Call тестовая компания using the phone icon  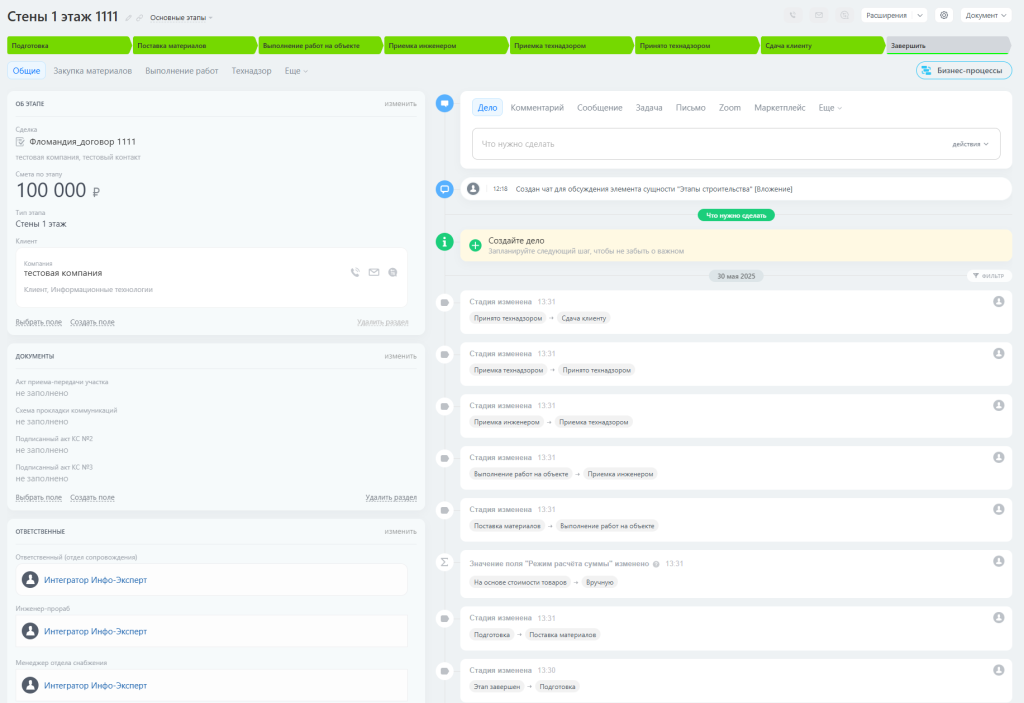click(x=355, y=272)
